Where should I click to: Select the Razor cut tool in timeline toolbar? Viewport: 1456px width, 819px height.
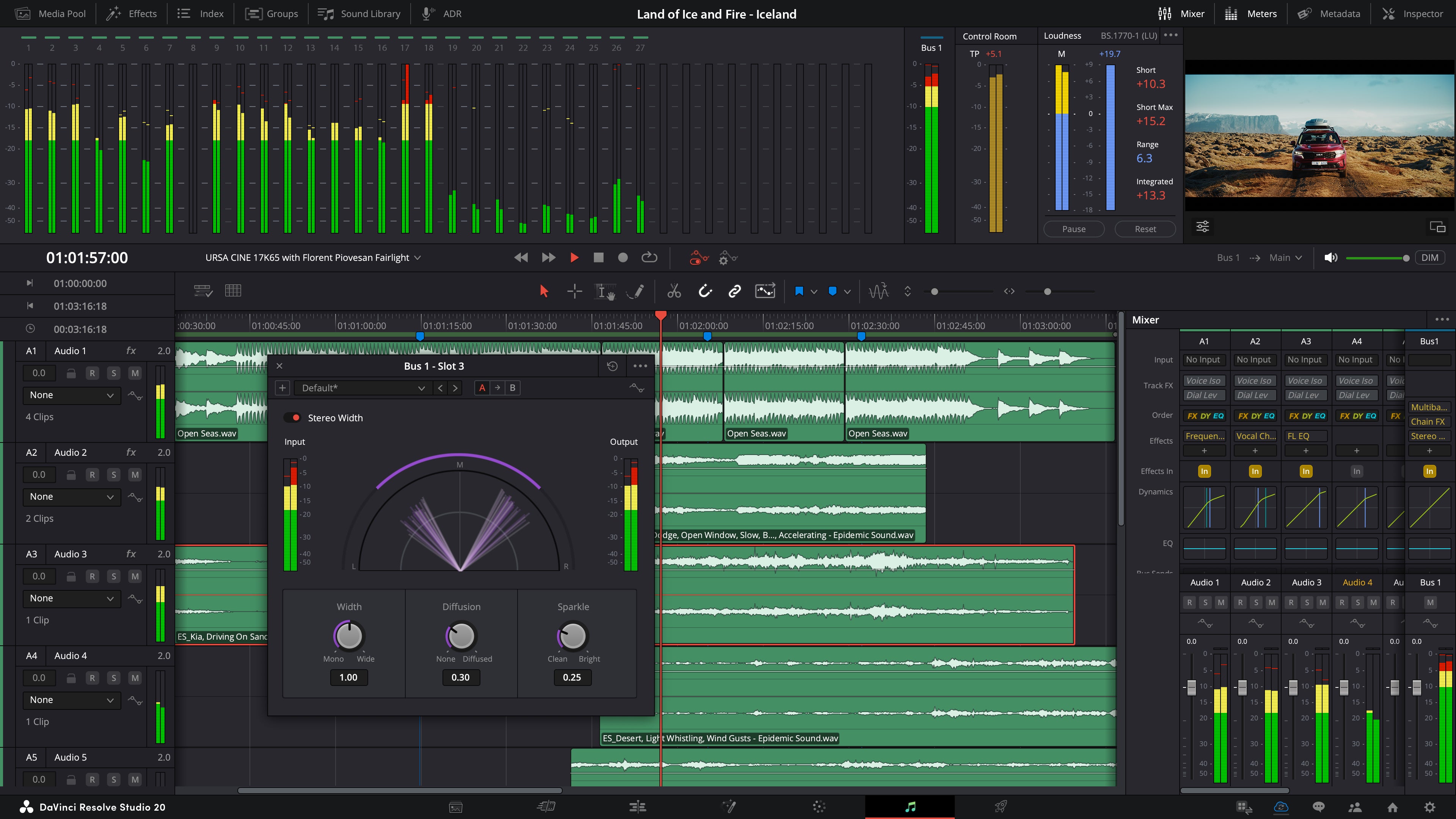pyautogui.click(x=674, y=291)
